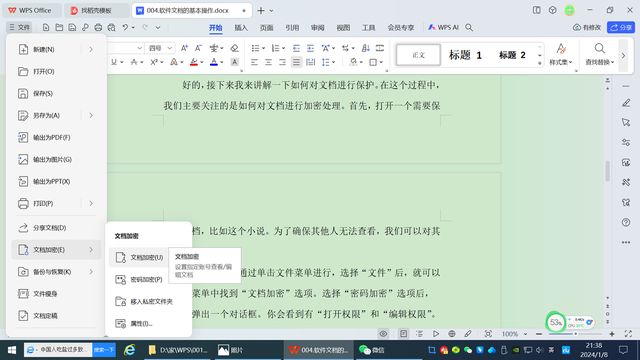Click the zoom in plus button

point(612,334)
